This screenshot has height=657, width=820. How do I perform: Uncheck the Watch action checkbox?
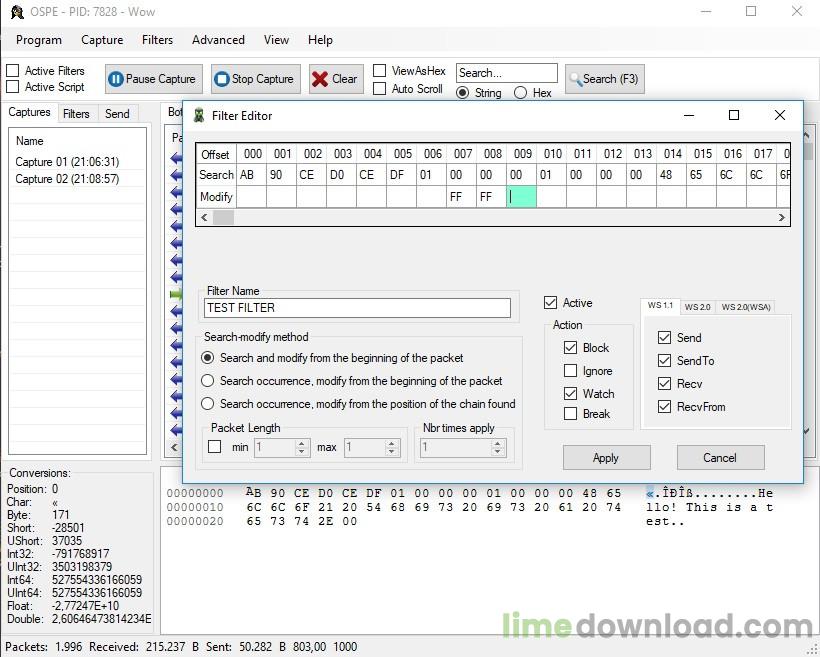tap(570, 393)
